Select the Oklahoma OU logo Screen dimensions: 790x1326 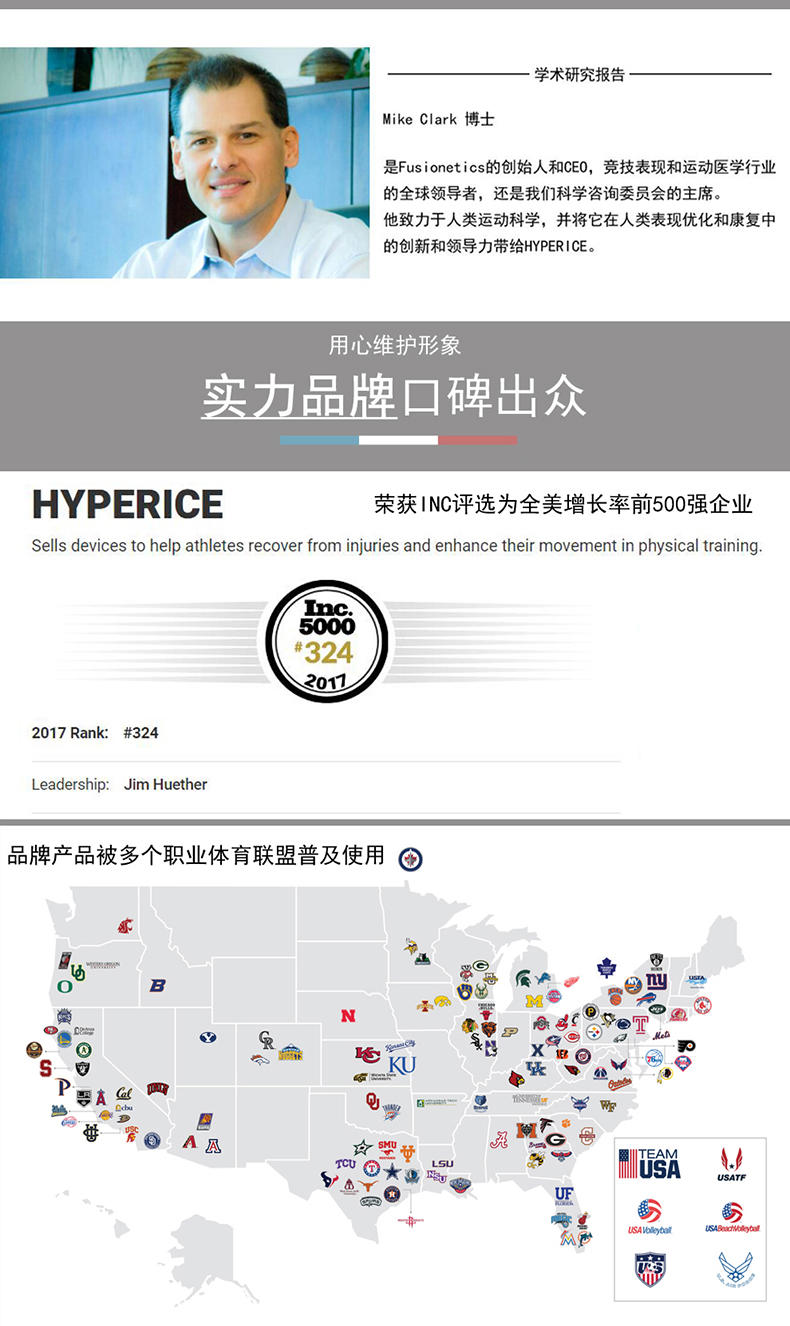pyautogui.click(x=373, y=1101)
